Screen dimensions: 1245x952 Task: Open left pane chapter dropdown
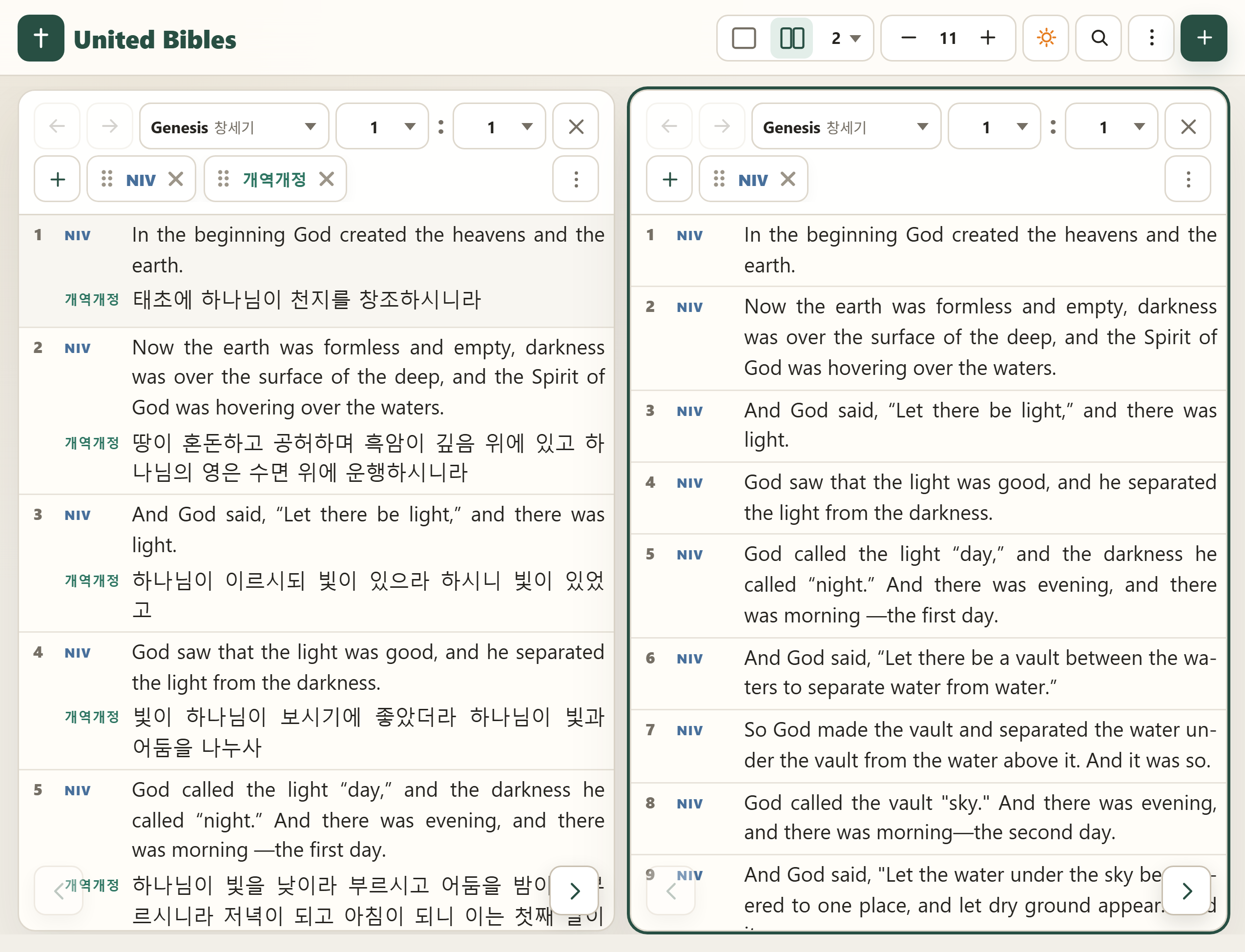point(382,126)
